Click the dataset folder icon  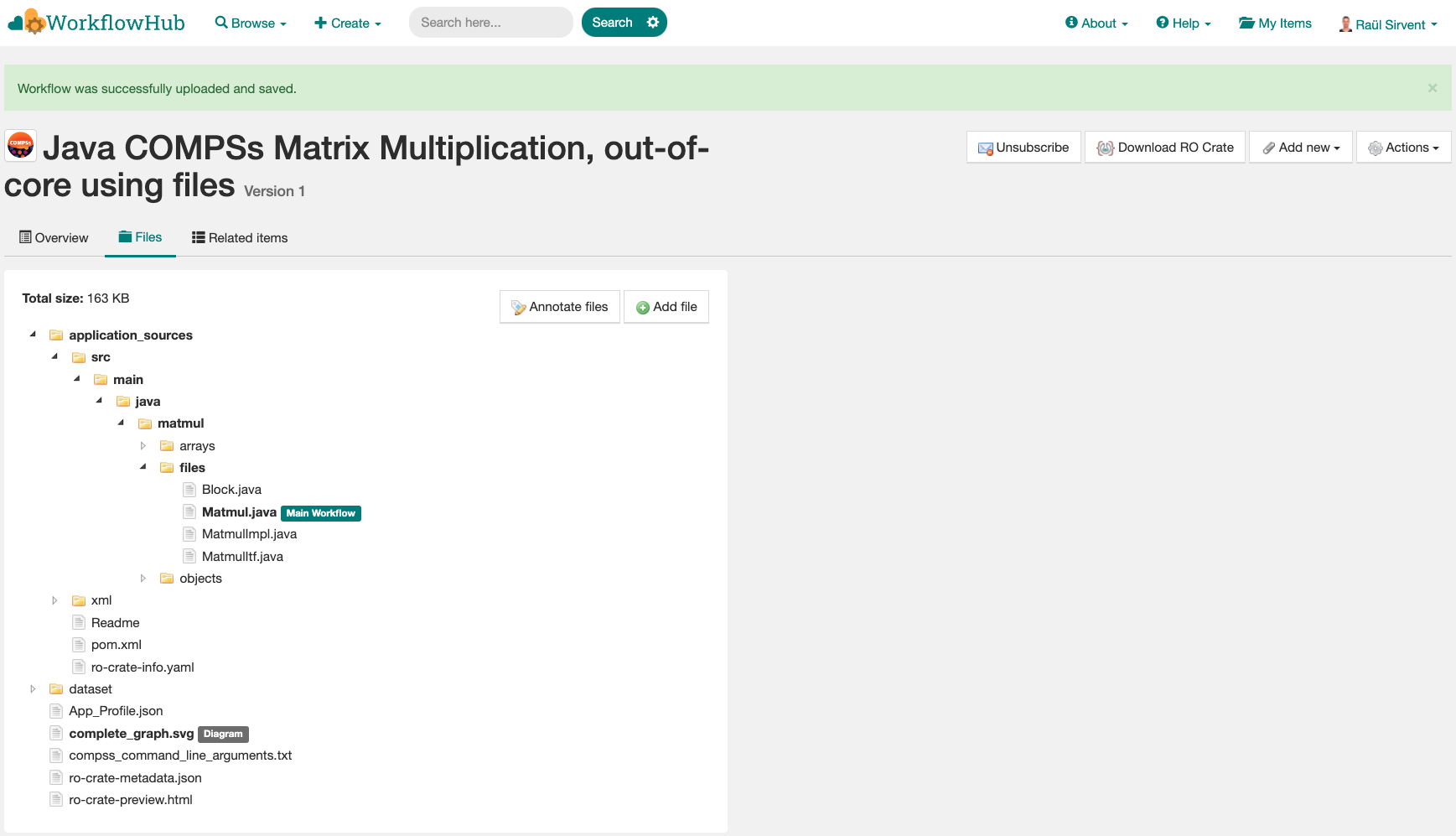[x=56, y=689]
